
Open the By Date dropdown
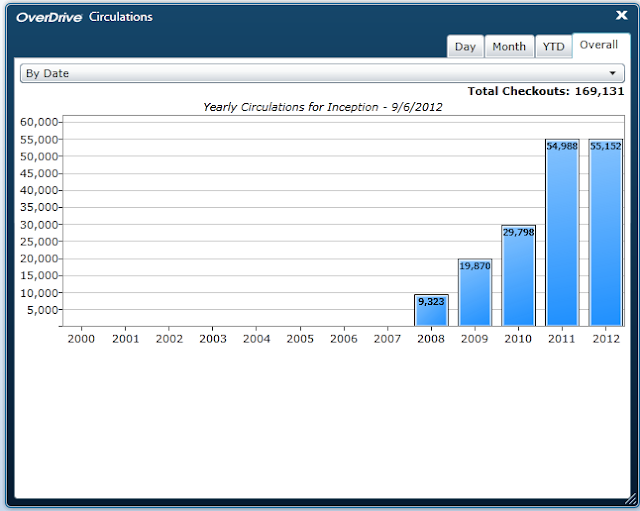point(322,73)
